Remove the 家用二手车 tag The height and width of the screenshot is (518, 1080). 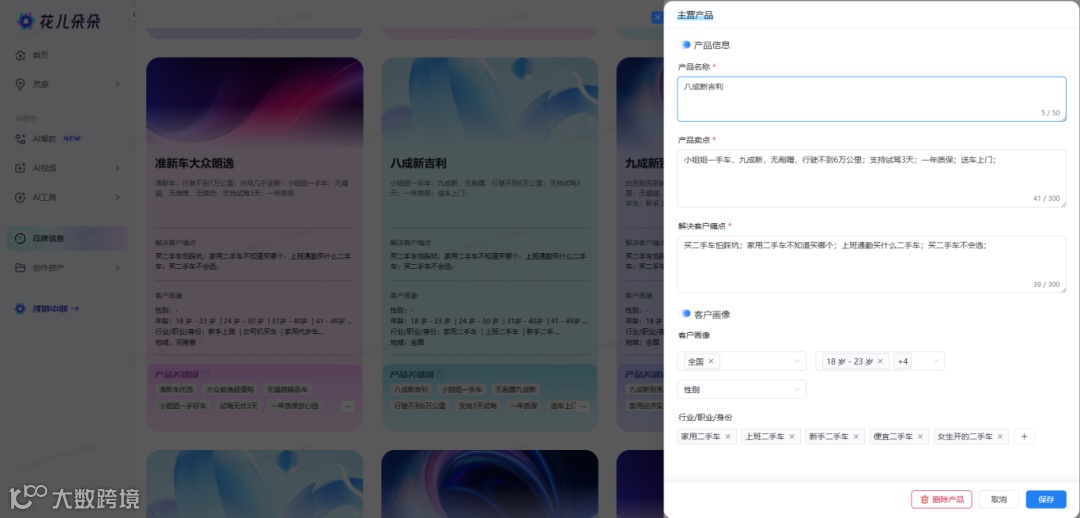(727, 437)
